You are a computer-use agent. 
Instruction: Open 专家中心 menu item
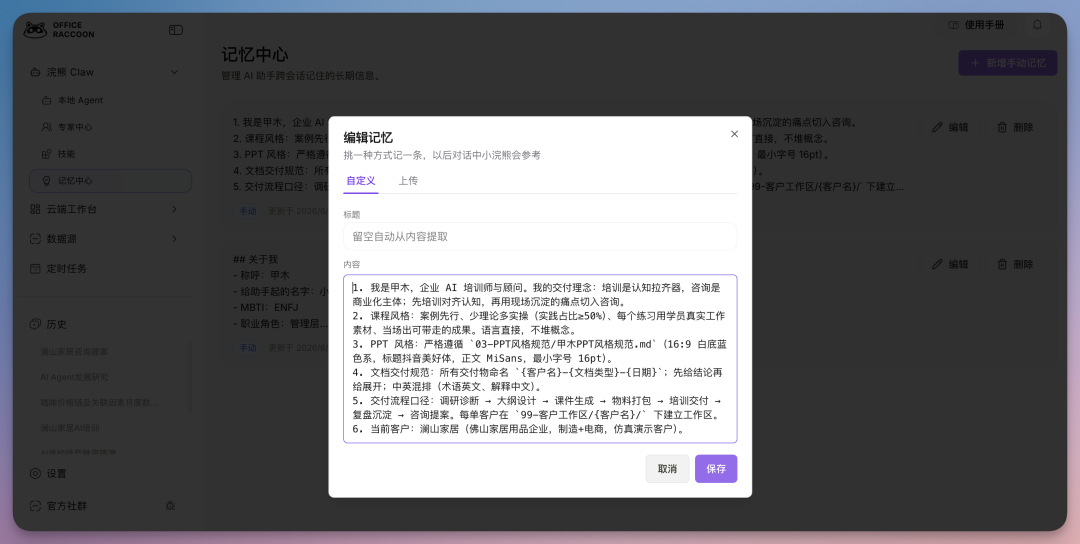click(110, 127)
